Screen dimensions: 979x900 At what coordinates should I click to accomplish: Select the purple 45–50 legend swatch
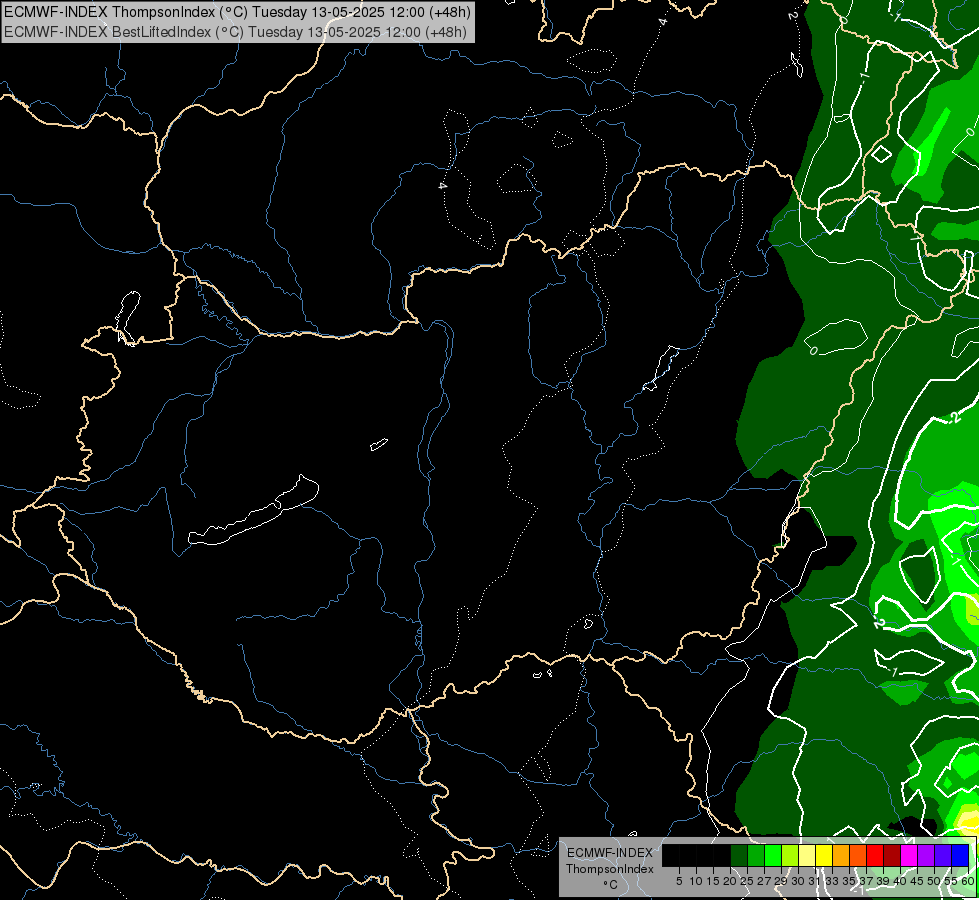(x=927, y=855)
